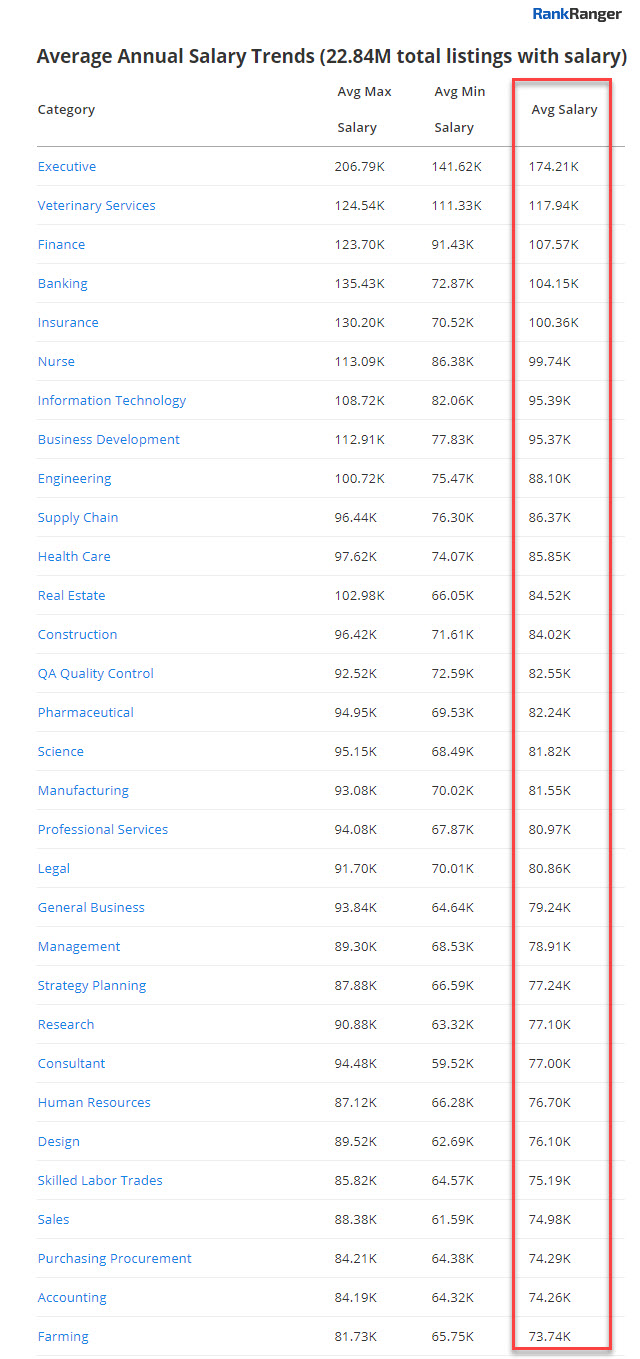
Task: Open the Executive category link
Action: [x=67, y=167]
